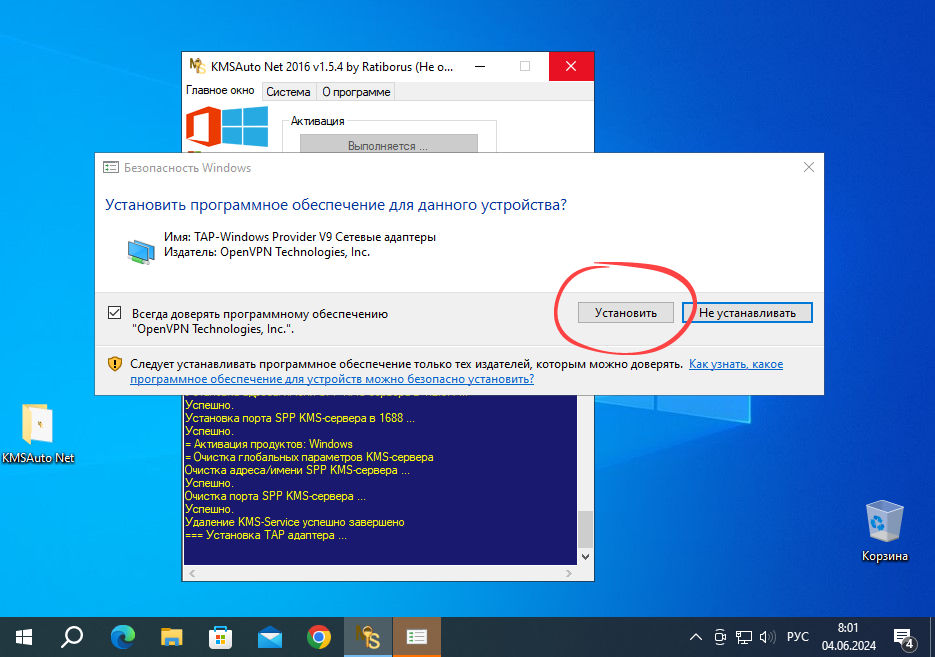Close the KMSAuto Net window
This screenshot has width=935, height=657.
point(571,66)
